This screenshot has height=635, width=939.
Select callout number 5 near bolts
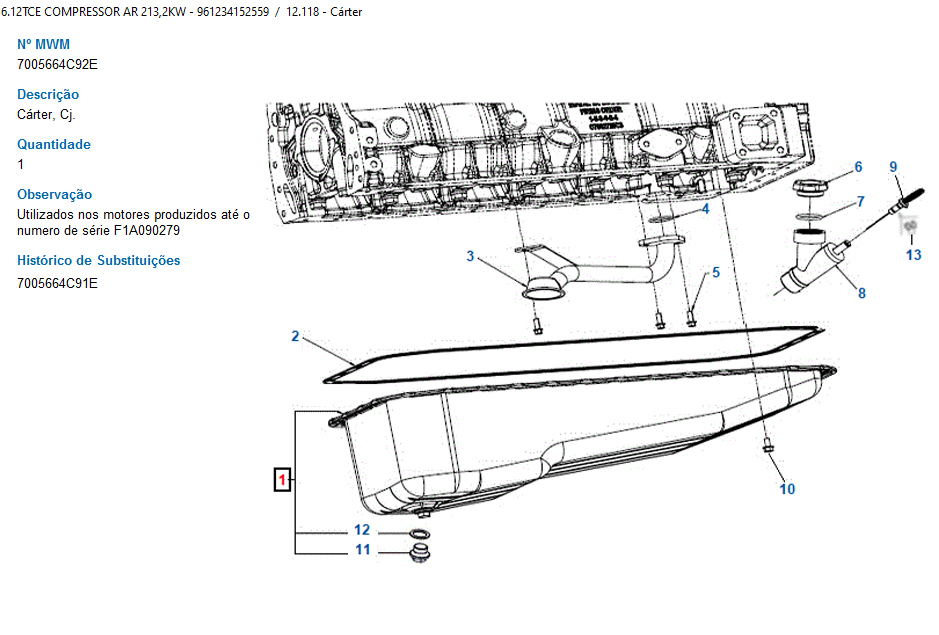click(x=715, y=272)
